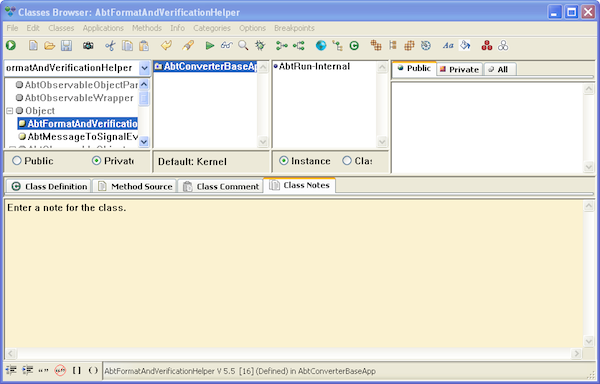Select the Instance radio button
600x384 pixels.
click(284, 161)
